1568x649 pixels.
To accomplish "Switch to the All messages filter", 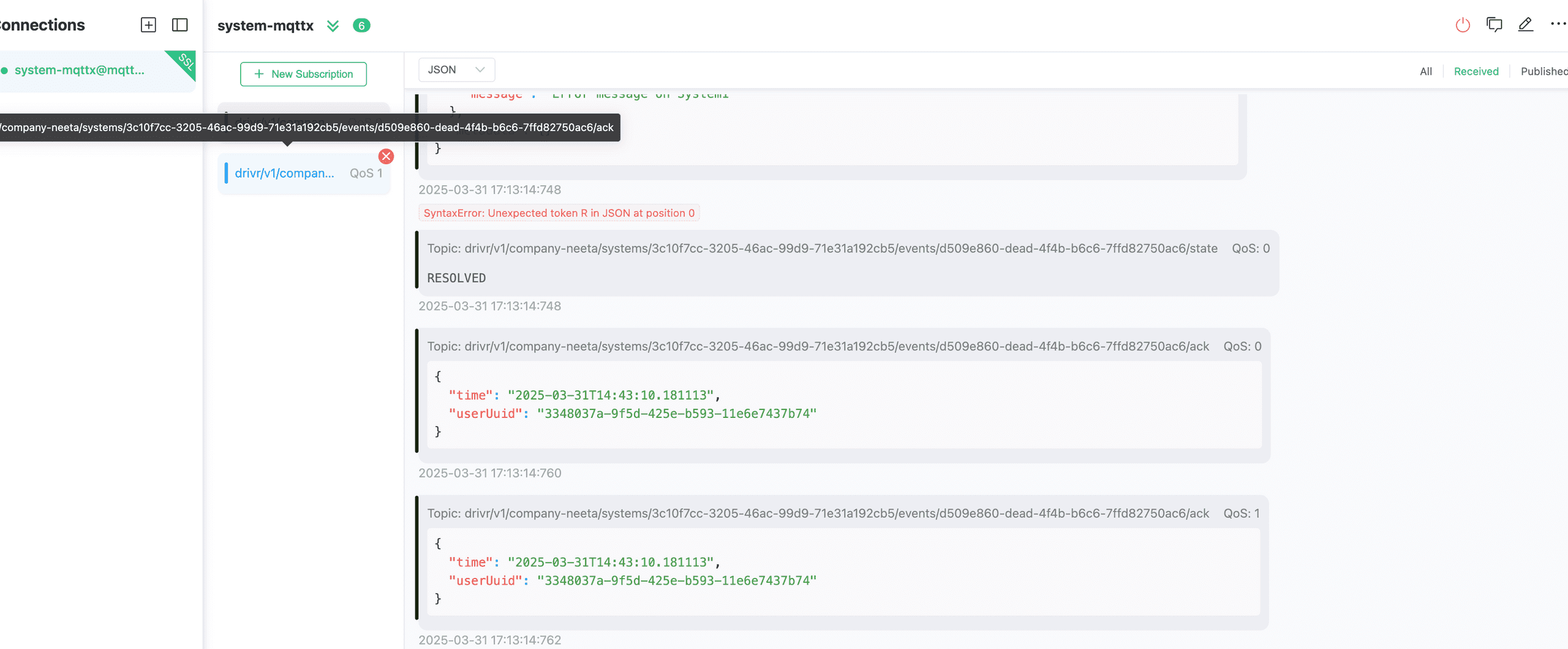I will (x=1426, y=72).
